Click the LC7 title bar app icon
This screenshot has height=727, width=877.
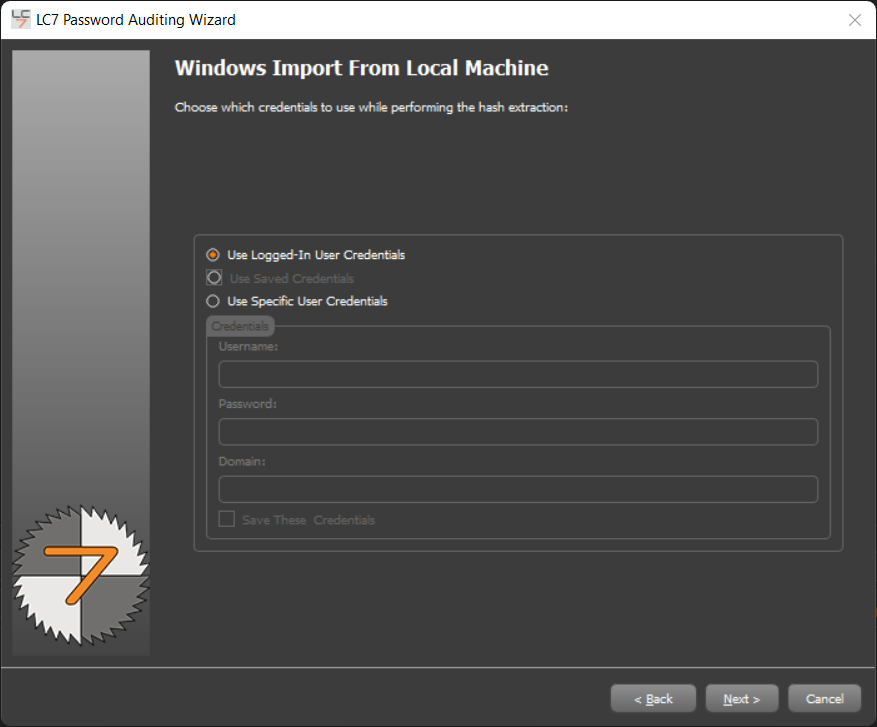[x=21, y=20]
